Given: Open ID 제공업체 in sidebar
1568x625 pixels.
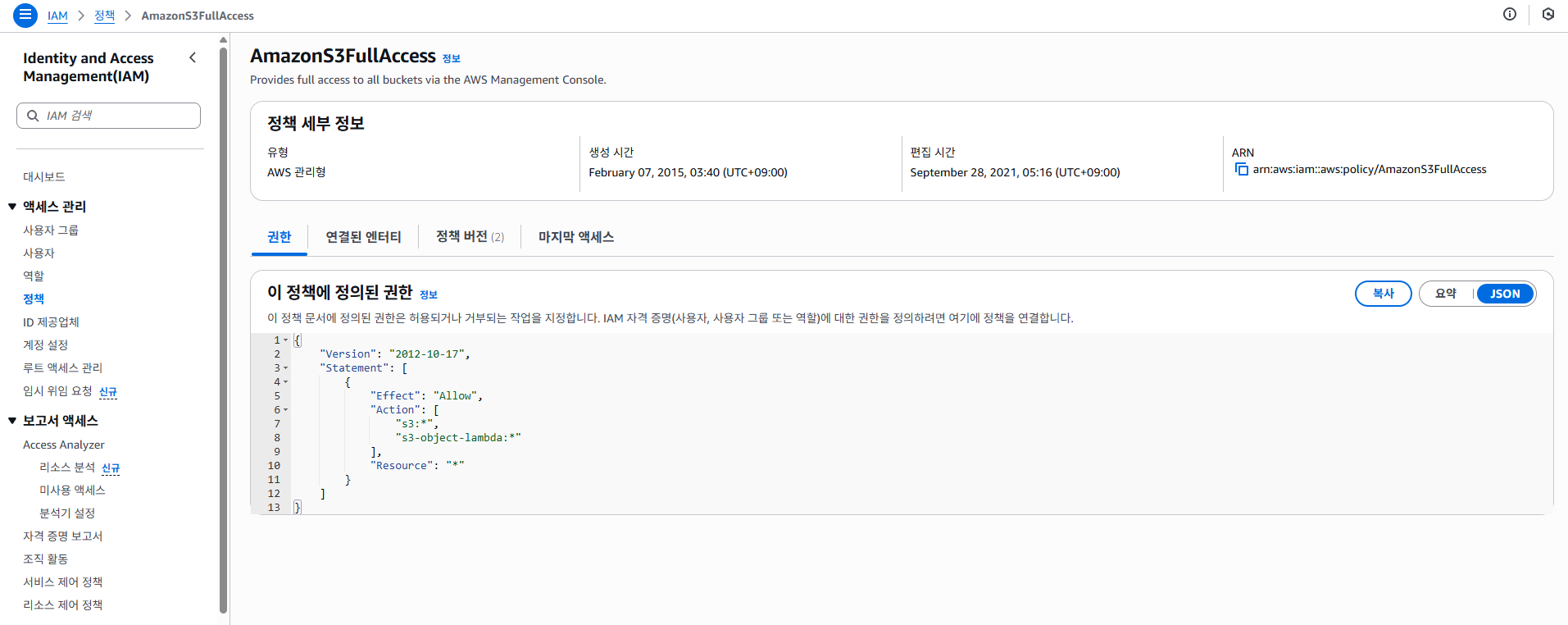Looking at the screenshot, I should click(x=51, y=322).
